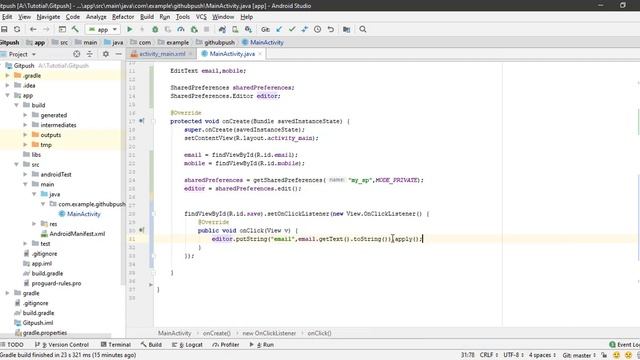Expand the root gradle folder

coord(7,293)
